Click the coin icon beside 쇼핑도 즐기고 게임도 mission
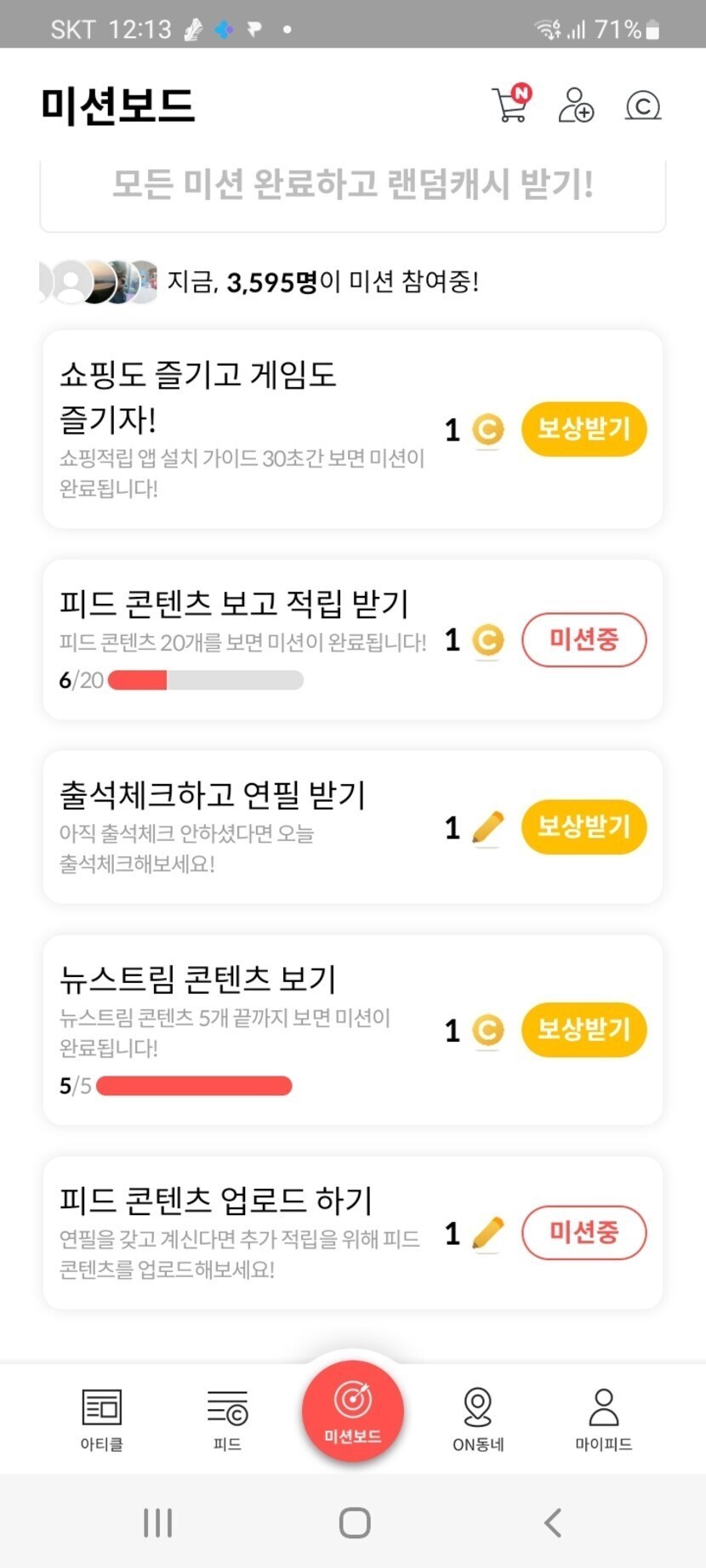The height and width of the screenshot is (1568, 706). (487, 429)
